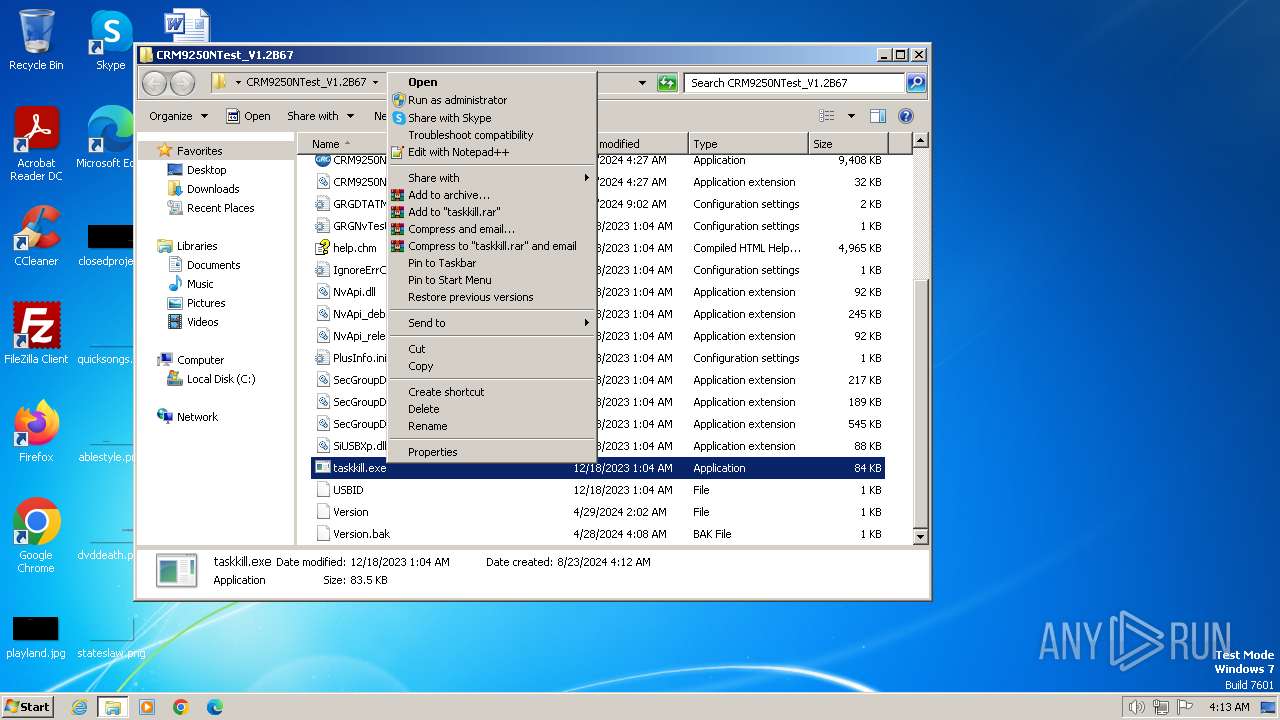1280x720 pixels.
Task: Select the Version.bak file row
Action: tap(598, 534)
